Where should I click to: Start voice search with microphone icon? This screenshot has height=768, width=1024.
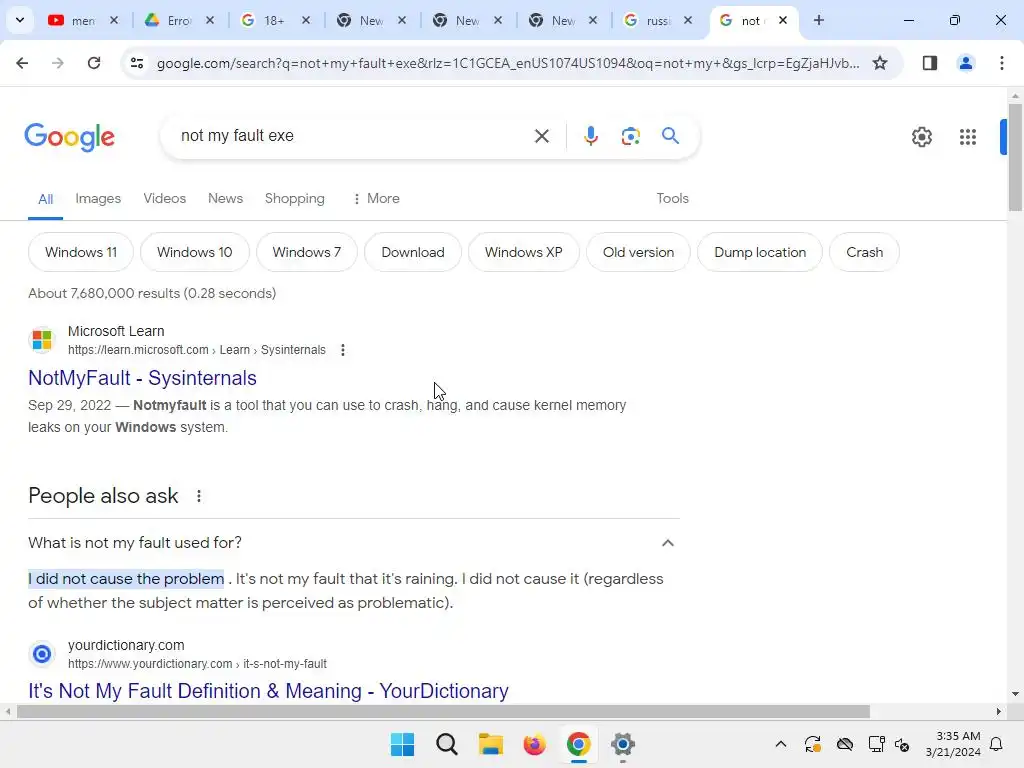point(590,136)
